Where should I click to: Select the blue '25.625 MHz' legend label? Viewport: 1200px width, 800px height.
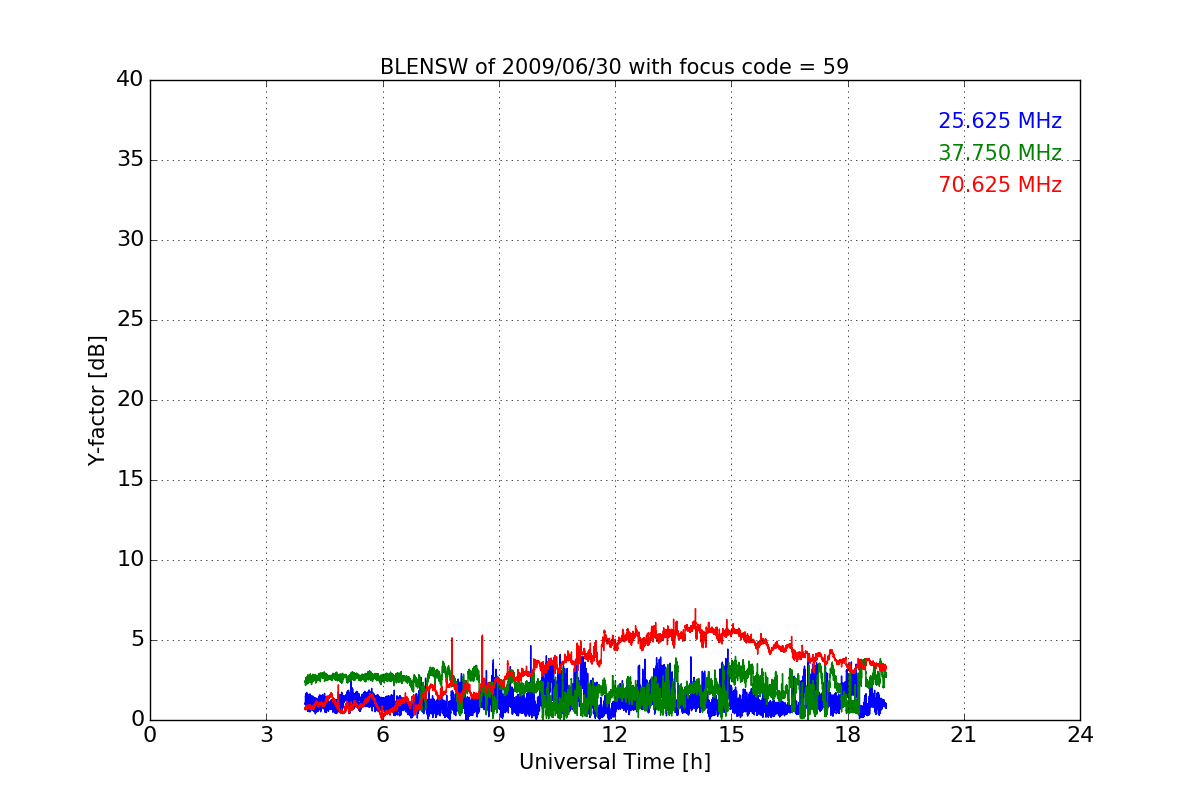(1000, 121)
